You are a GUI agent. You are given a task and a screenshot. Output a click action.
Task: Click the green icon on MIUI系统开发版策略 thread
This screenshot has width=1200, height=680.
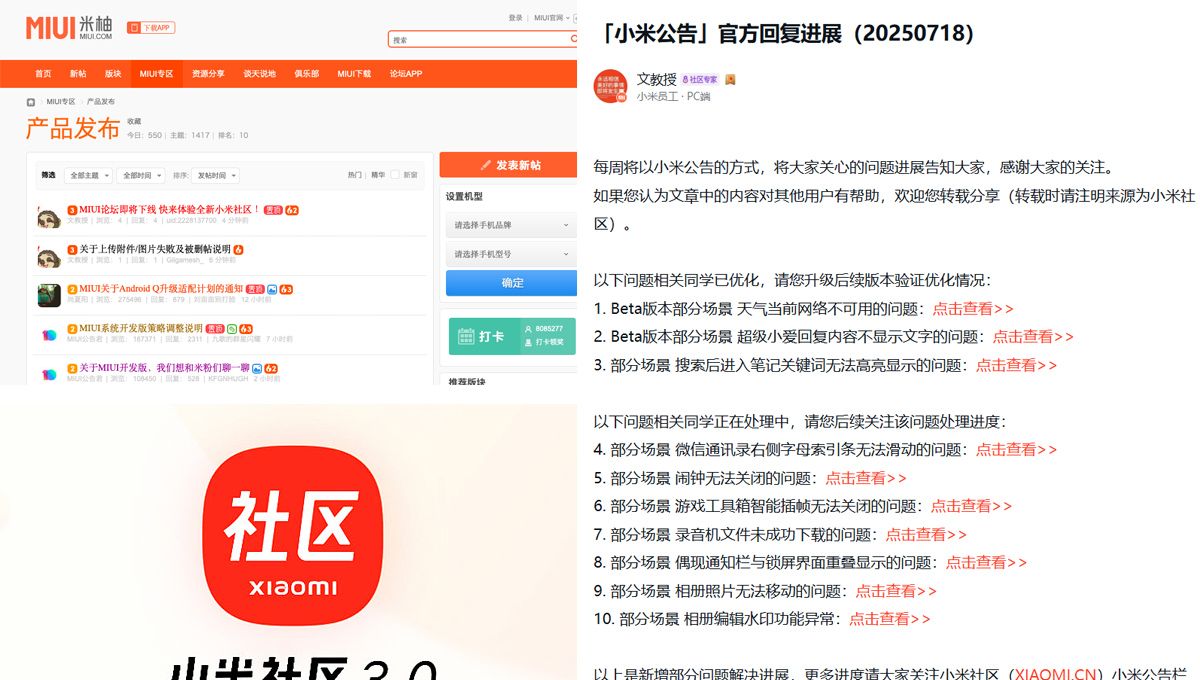(x=232, y=328)
